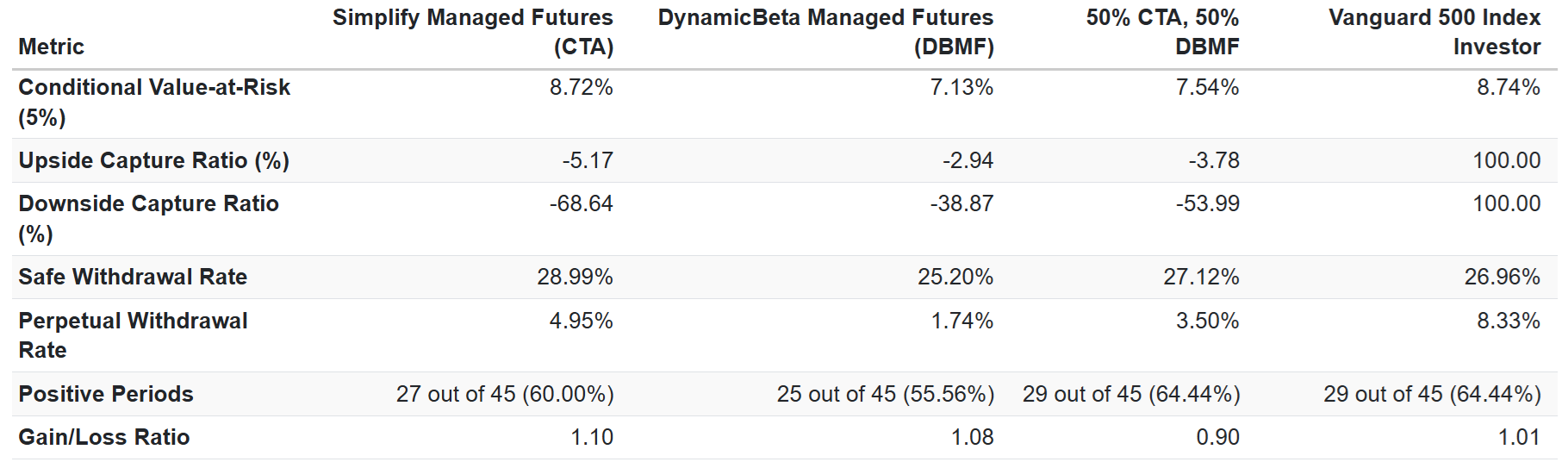Select the 25 out of 45 (55.56%) cell

click(886, 394)
